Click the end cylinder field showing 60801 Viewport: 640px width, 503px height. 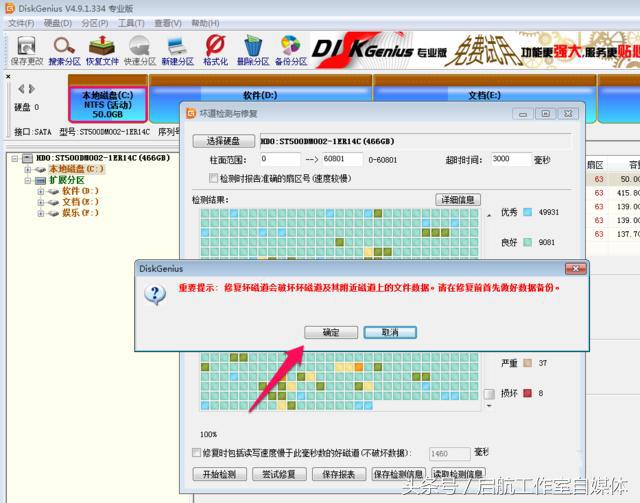coord(342,159)
